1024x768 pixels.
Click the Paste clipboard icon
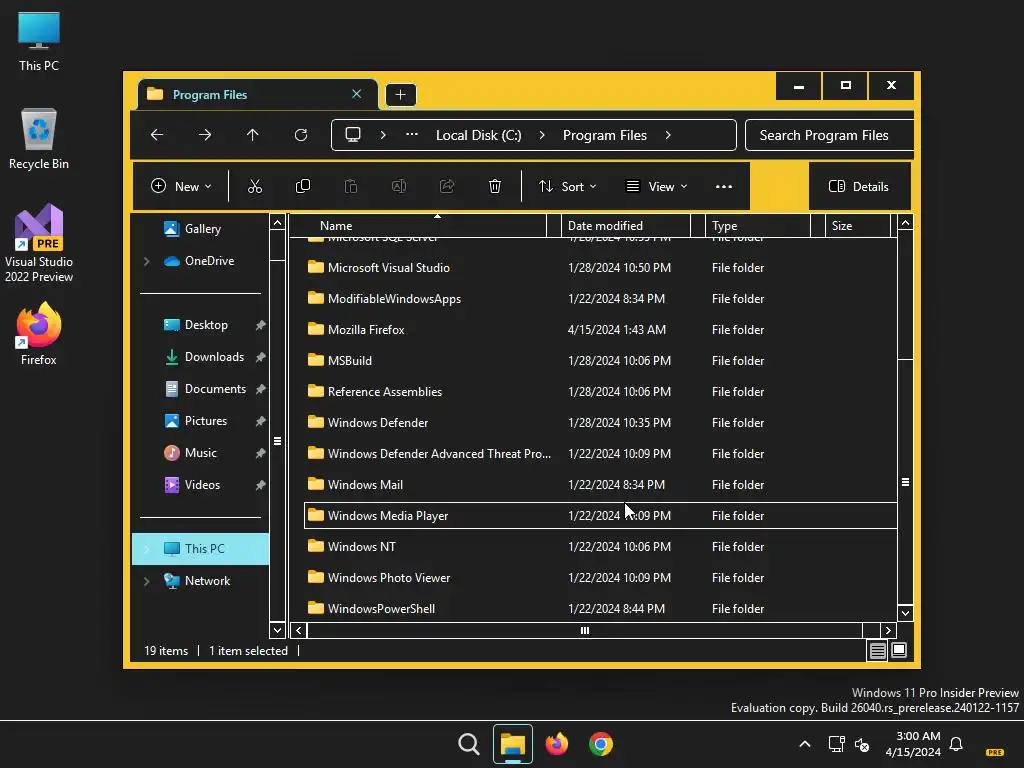[x=351, y=187]
